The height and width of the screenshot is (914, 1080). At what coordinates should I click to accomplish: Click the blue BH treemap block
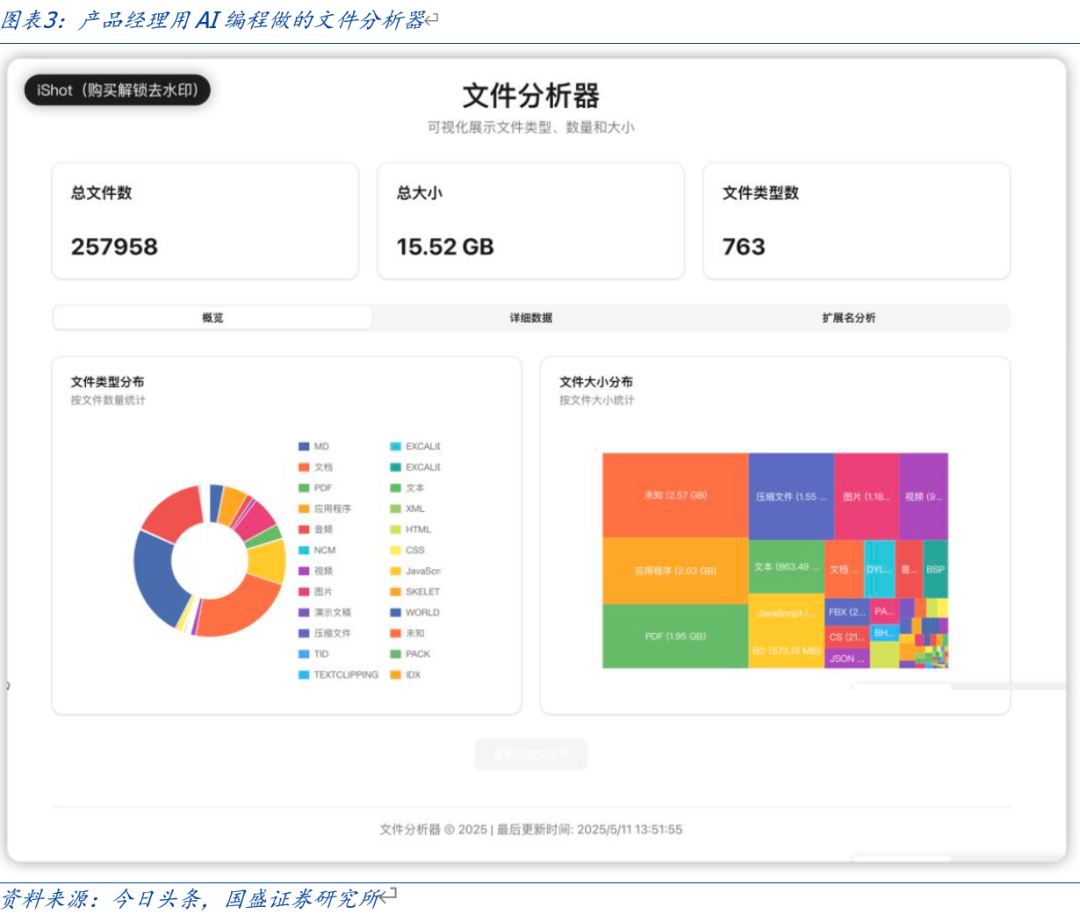click(884, 632)
